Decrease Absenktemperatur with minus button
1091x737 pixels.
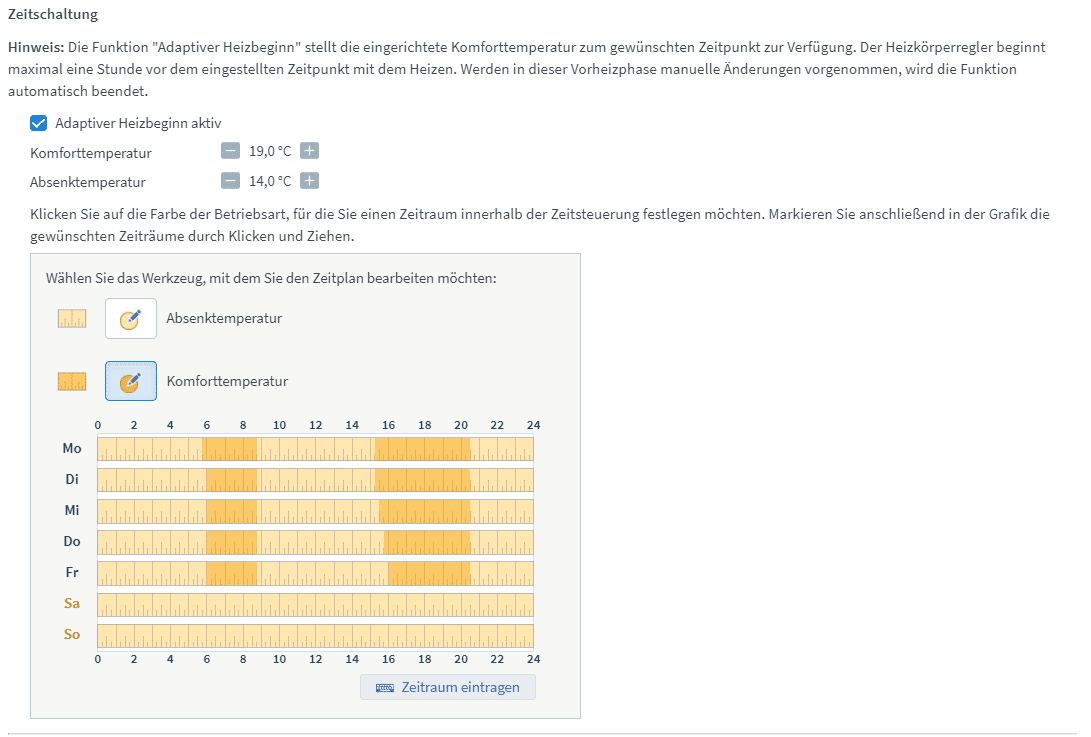tap(230, 181)
